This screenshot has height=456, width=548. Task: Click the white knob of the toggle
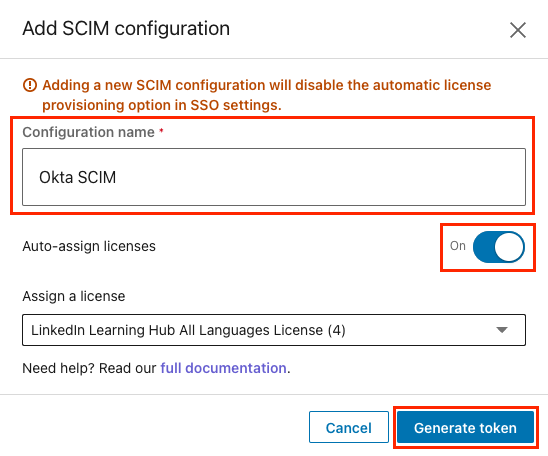tap(509, 247)
